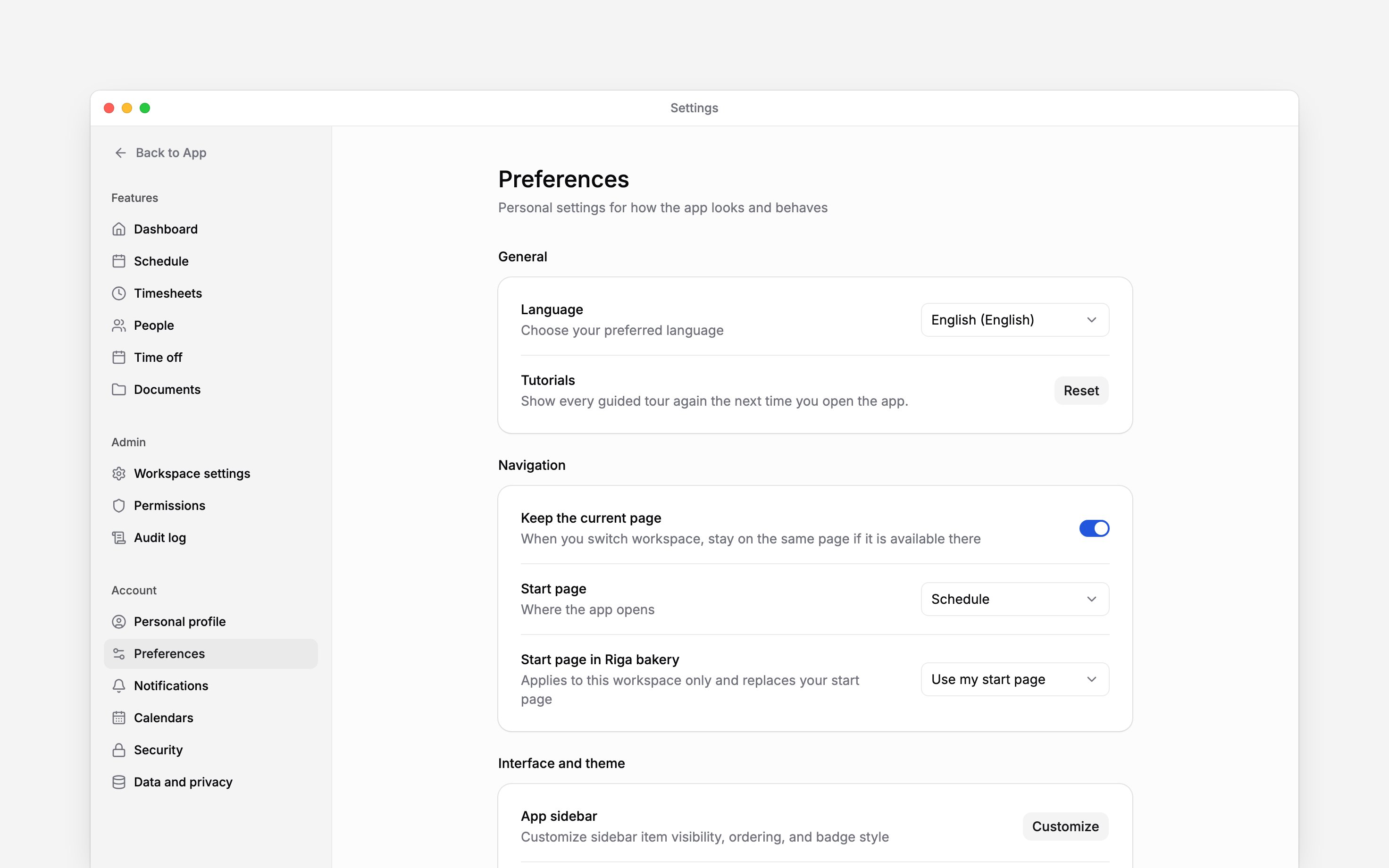Open the Language dropdown
This screenshot has width=1389, height=868.
coord(1015,320)
